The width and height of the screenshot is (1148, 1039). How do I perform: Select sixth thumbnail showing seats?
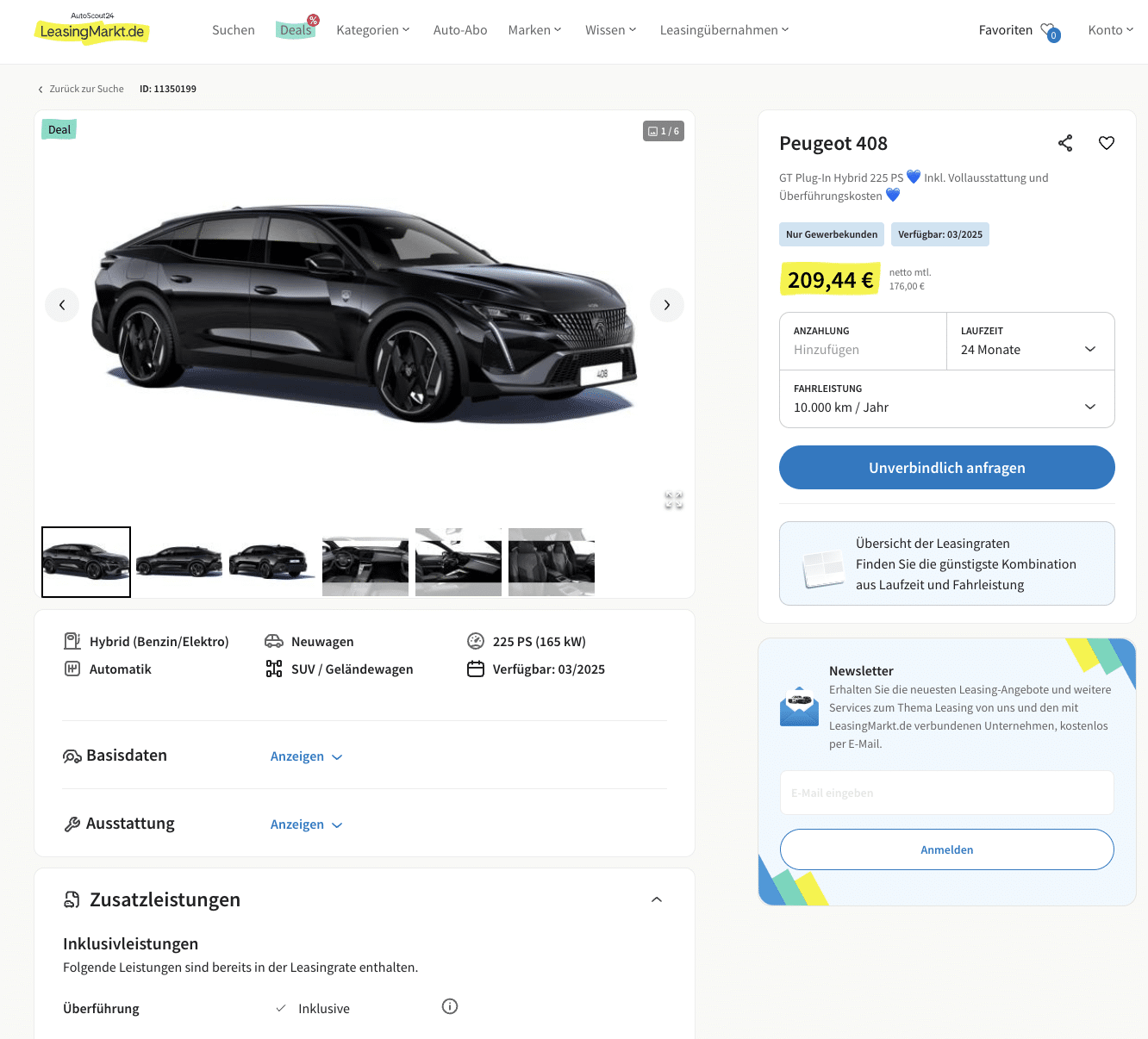(x=552, y=562)
